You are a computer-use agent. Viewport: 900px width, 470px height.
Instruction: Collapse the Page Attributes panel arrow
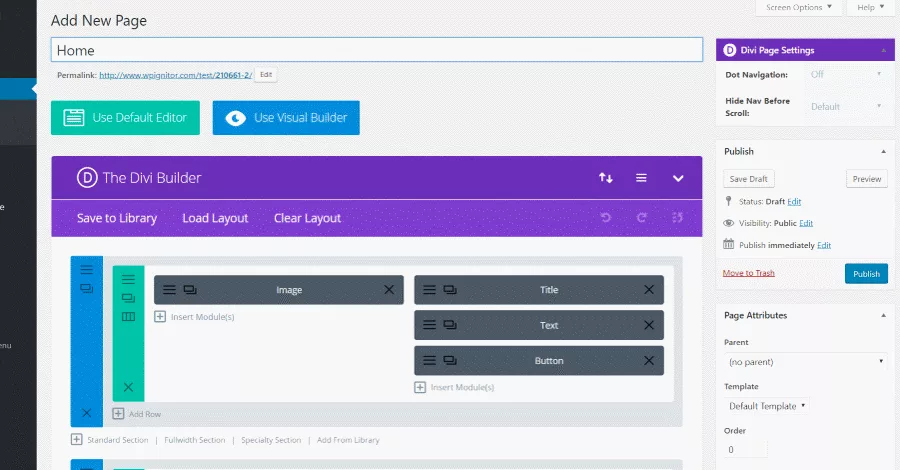tap(883, 316)
